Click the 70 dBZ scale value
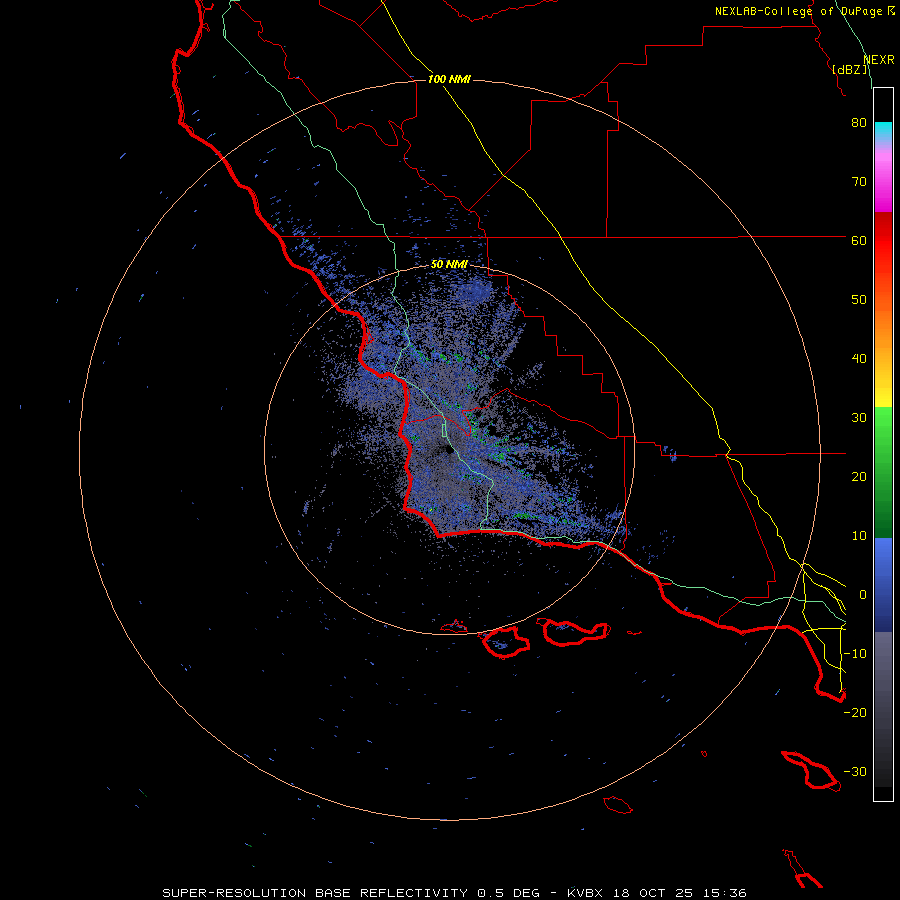900x900 pixels. [859, 182]
